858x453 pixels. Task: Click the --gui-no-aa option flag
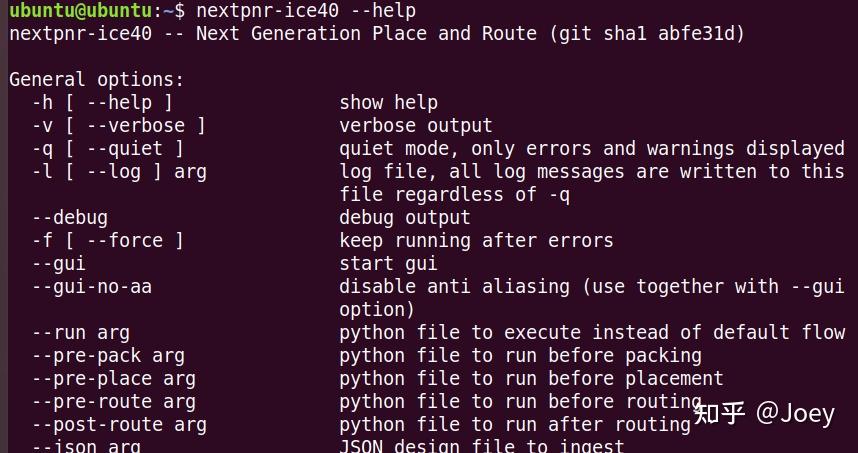point(91,286)
